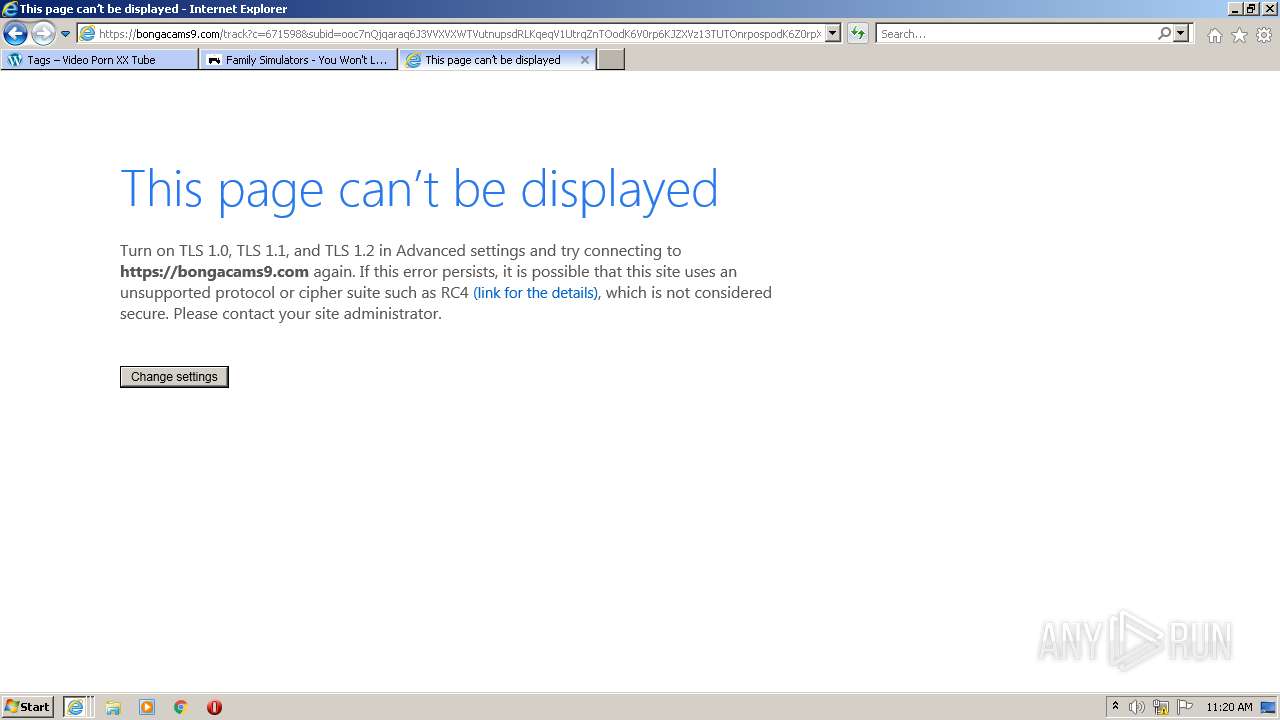Go forward with the Forward arrow button
The image size is (1280, 720).
point(42,34)
